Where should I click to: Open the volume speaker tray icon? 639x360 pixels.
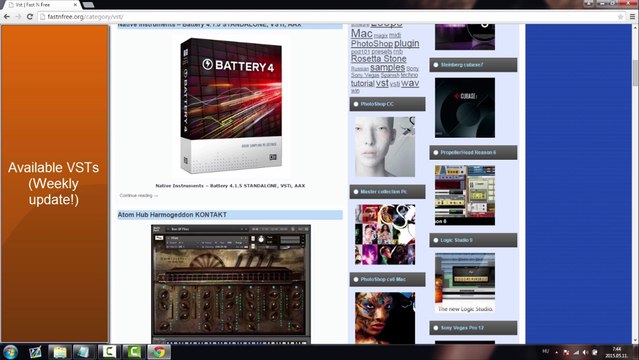tap(585, 352)
